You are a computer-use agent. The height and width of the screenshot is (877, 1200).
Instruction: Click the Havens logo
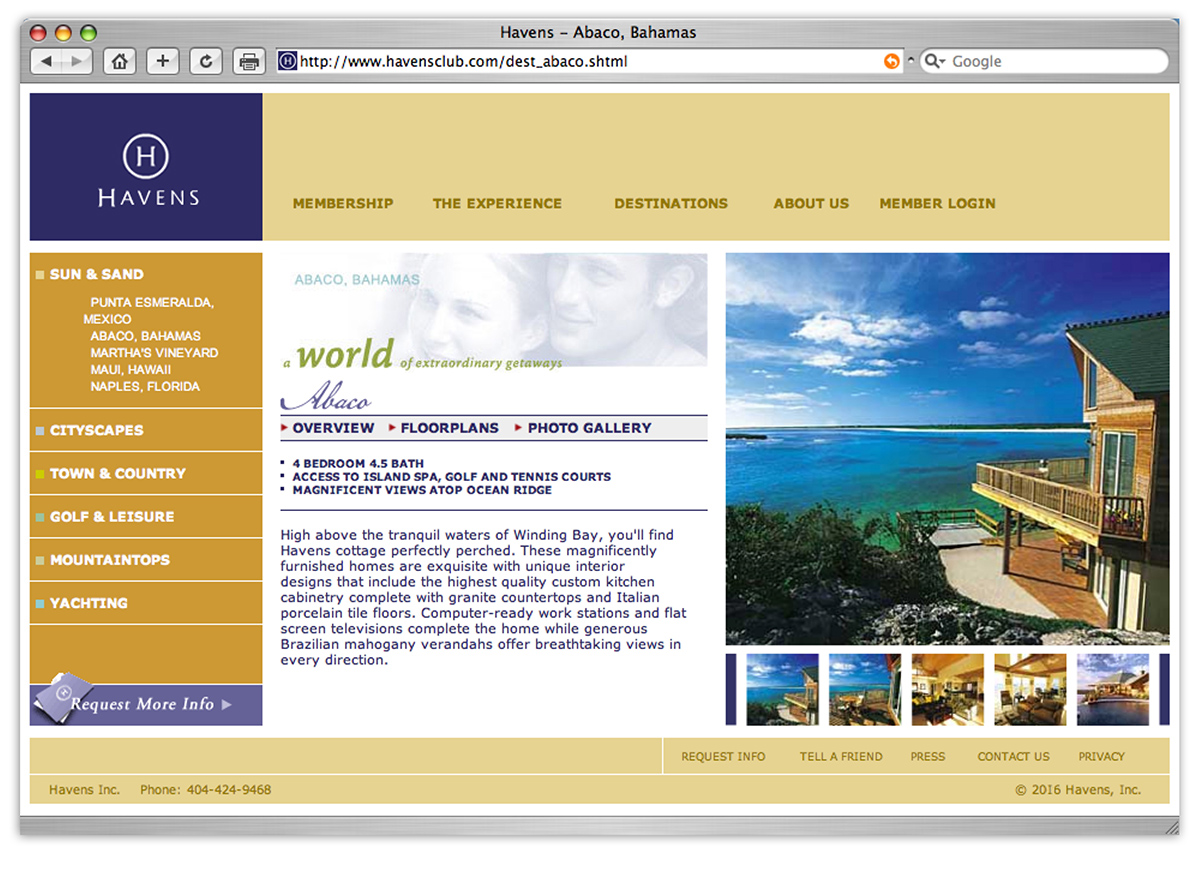tap(146, 168)
